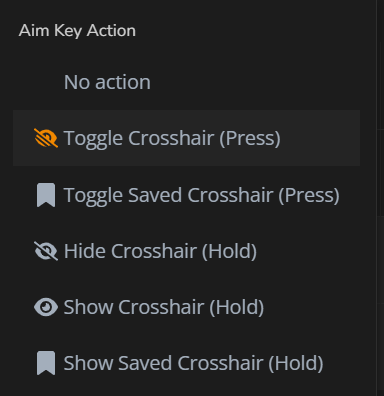This screenshot has width=384, height=396.
Task: Select the No action option
Action: [x=186, y=82]
